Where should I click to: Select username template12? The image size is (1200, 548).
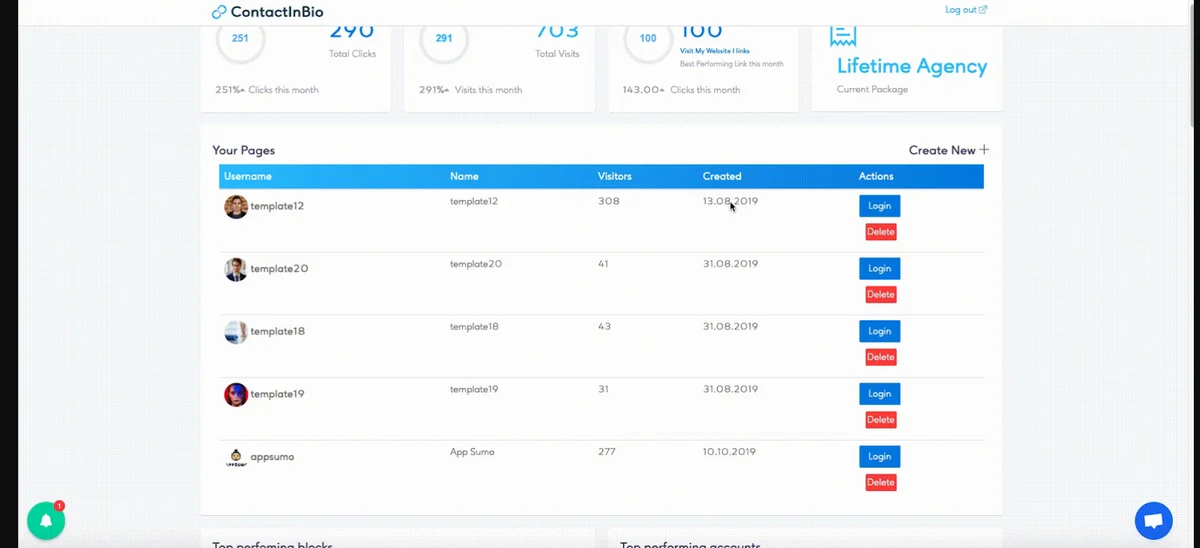click(x=277, y=207)
